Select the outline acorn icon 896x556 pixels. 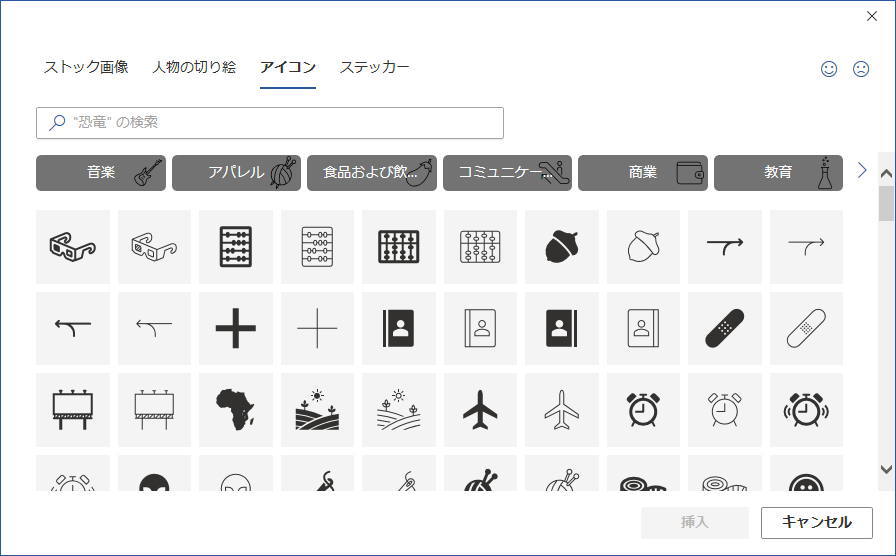point(643,247)
